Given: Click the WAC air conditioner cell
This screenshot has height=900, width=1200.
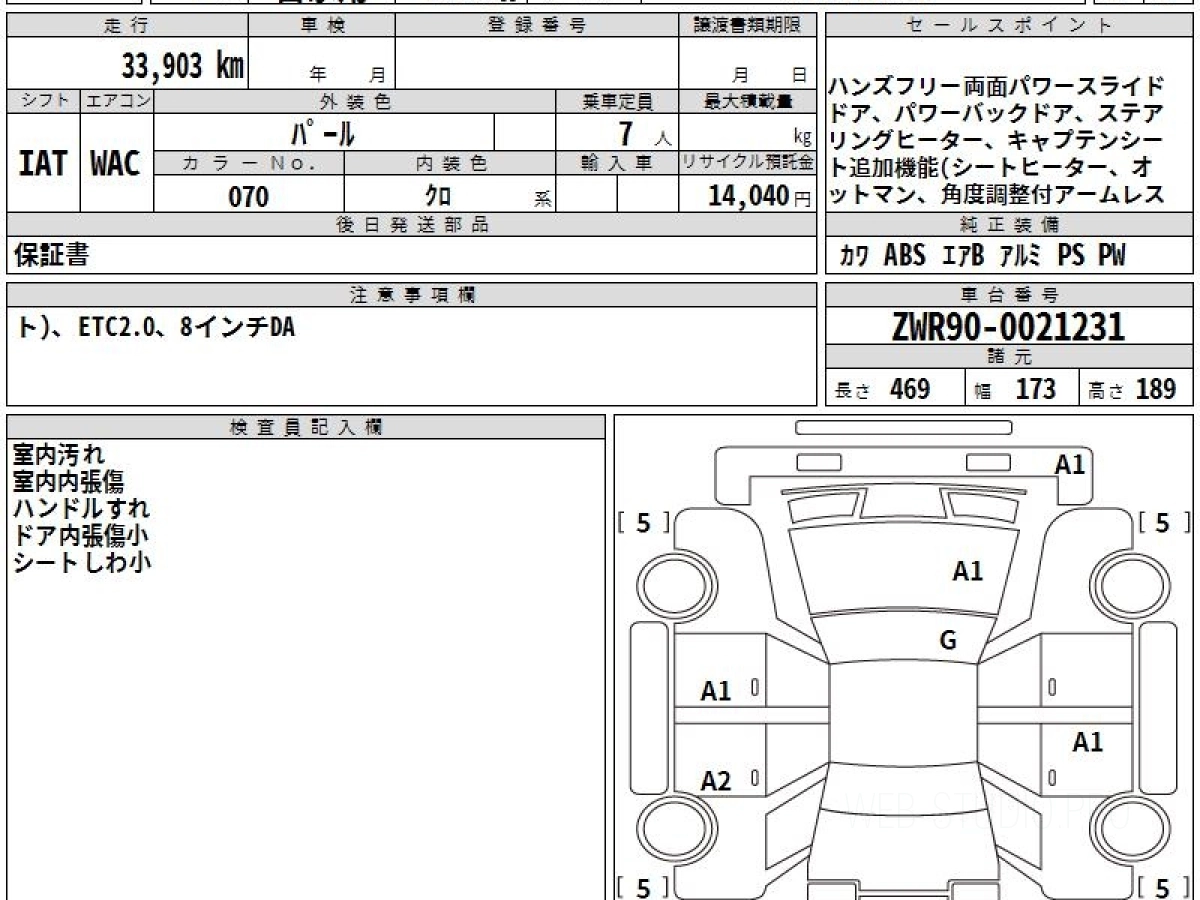Looking at the screenshot, I should (116, 163).
